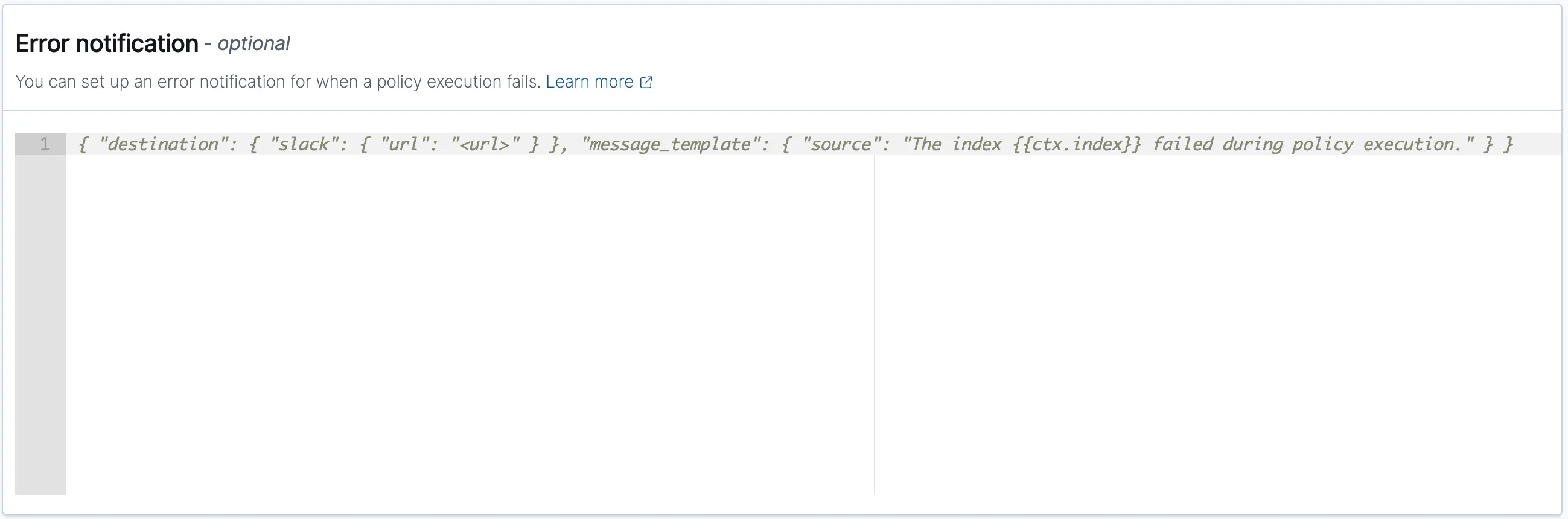Click the external link icon beside Learn more
This screenshot has width=1568, height=519.
[646, 82]
